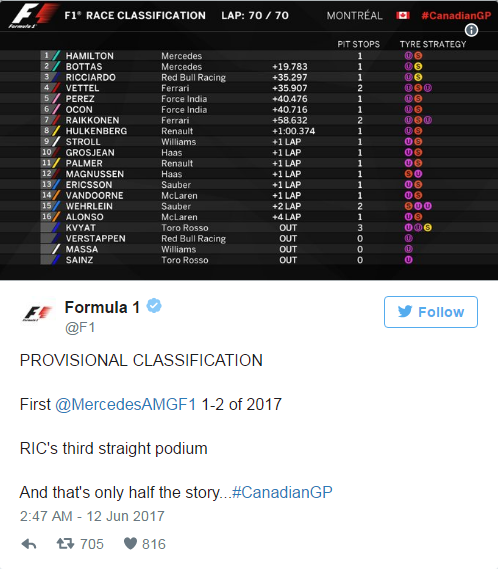498x569 pixels.
Task: Click the reply arrow icon
Action: [29, 544]
